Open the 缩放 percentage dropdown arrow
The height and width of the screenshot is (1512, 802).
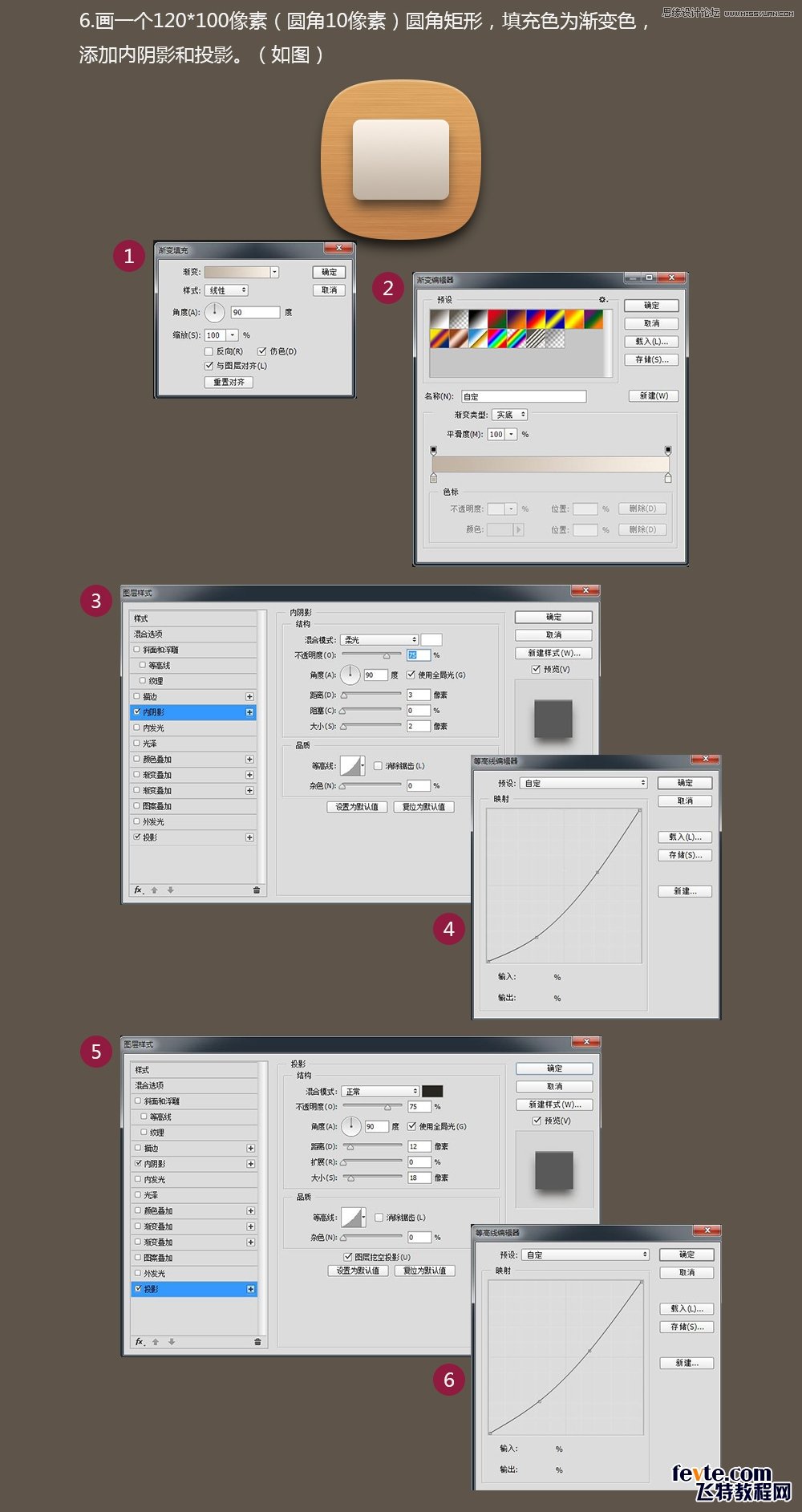click(x=233, y=335)
